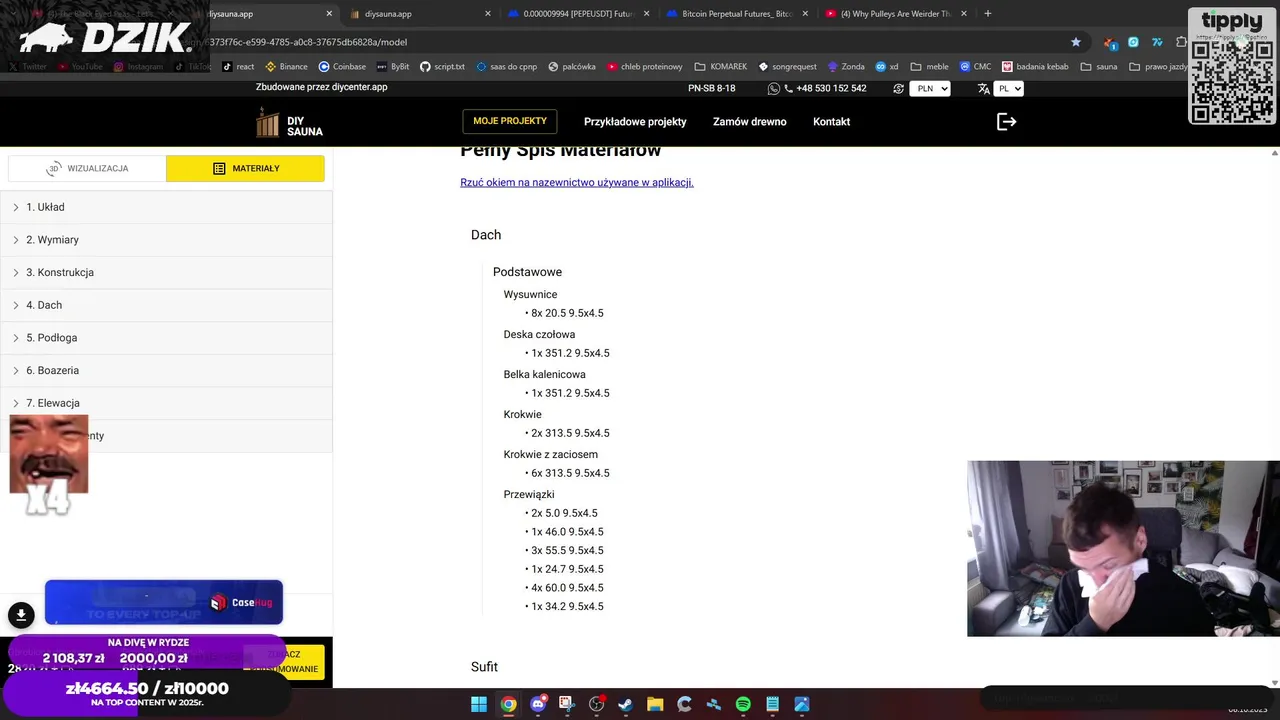1280x720 pixels.
Task: Click the page vertical scrollbar
Action: (1274, 415)
